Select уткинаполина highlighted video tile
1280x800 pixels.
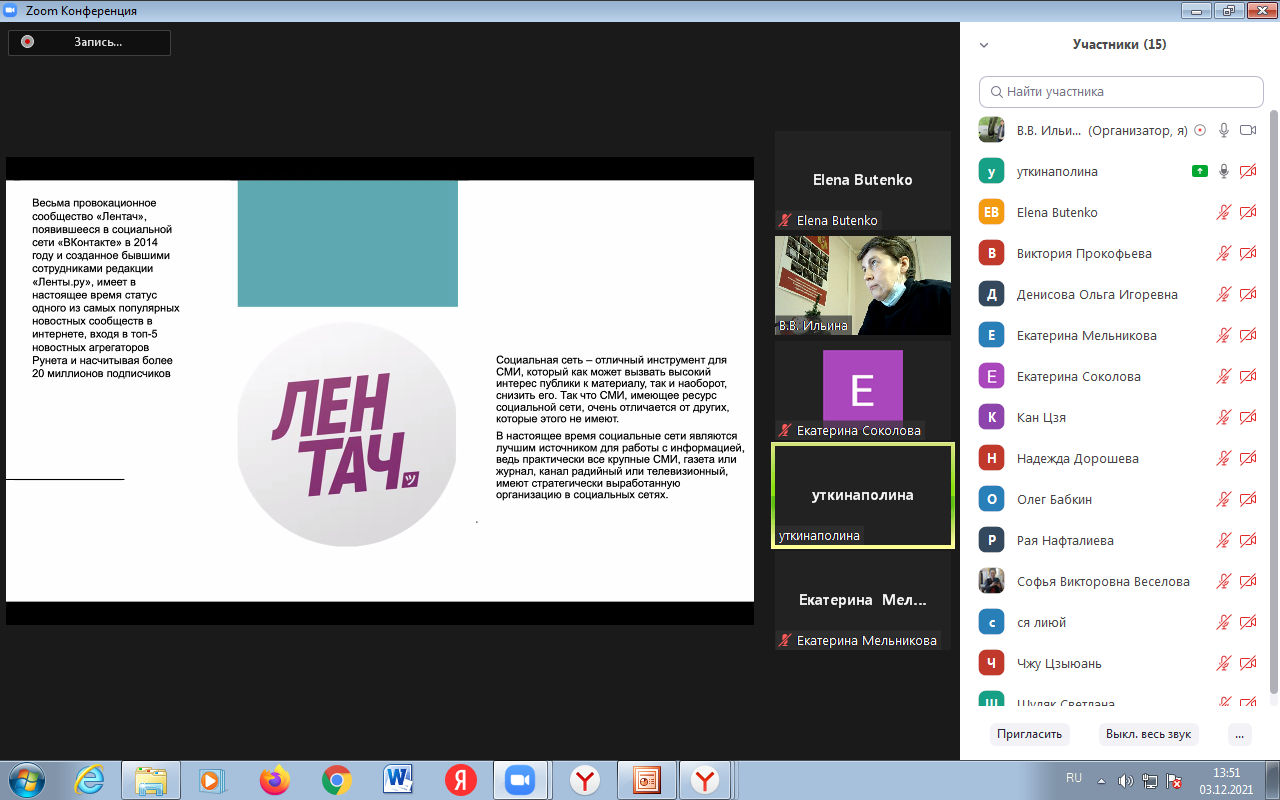[x=862, y=495]
